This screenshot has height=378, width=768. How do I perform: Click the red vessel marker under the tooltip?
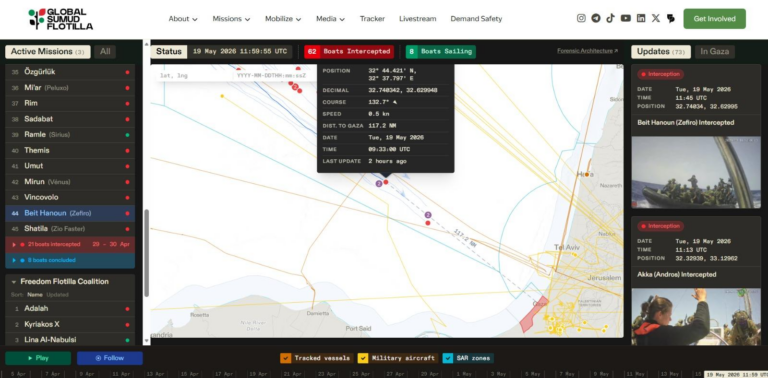pos(386,182)
